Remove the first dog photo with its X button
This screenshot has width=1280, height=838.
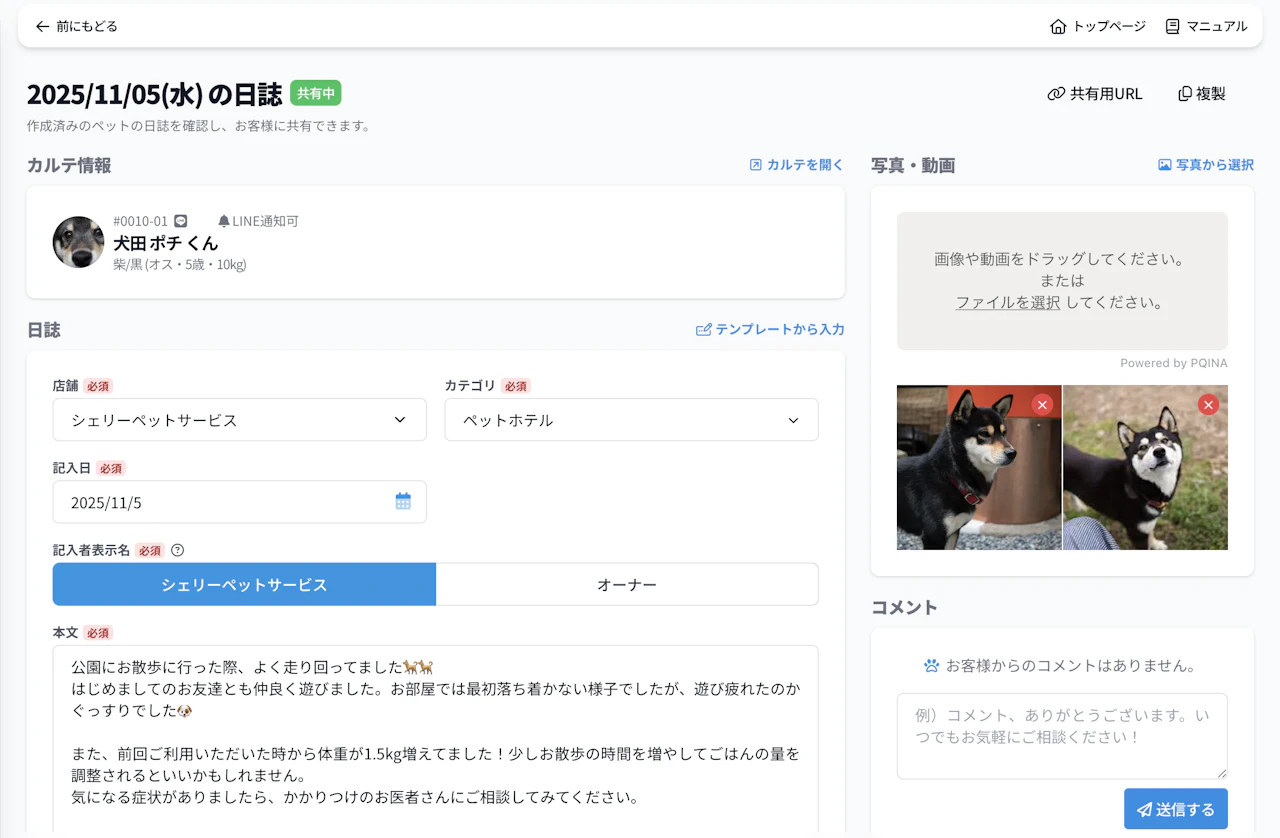coord(1042,404)
